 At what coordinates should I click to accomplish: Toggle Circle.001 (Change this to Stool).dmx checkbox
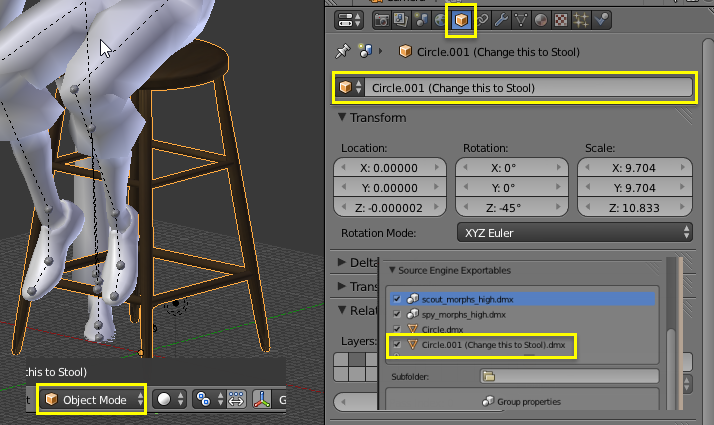(x=397, y=344)
